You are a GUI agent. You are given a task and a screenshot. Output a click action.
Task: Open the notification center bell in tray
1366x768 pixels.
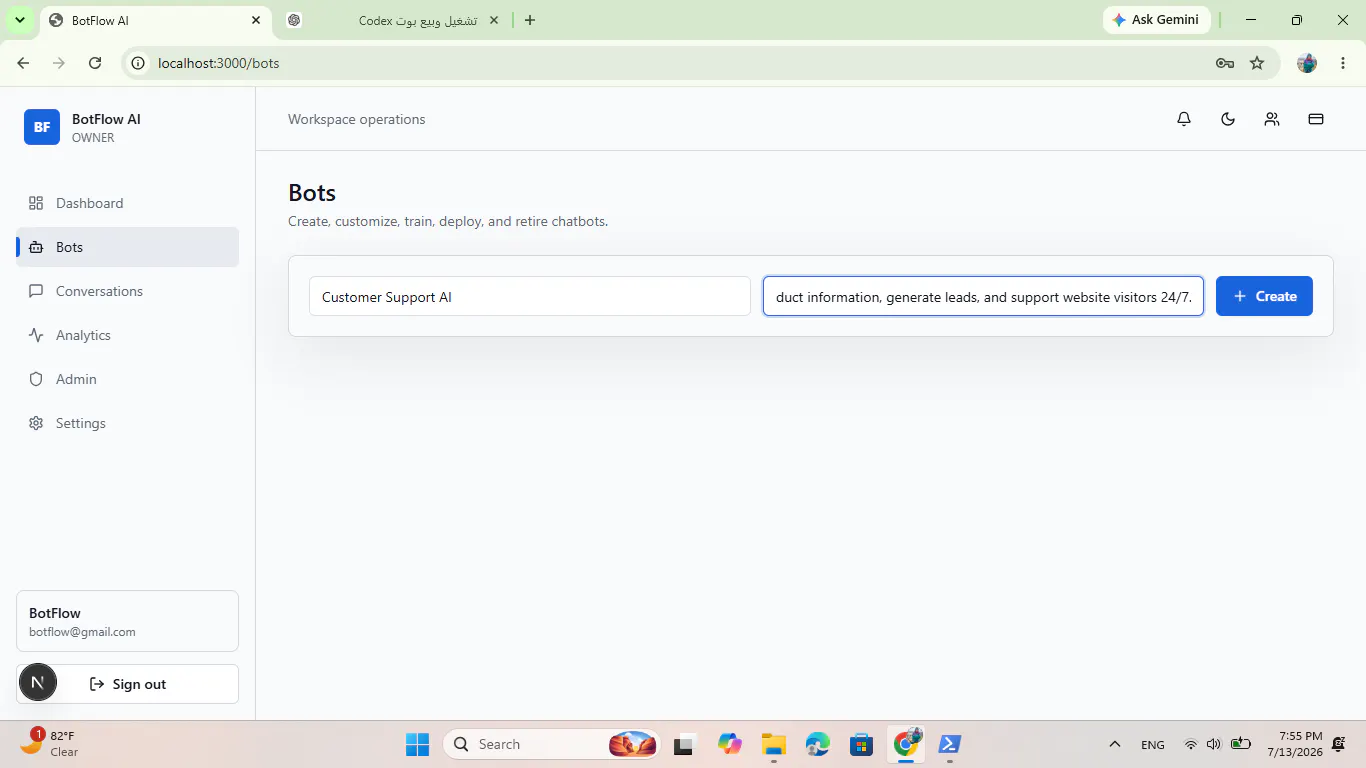click(x=1339, y=744)
